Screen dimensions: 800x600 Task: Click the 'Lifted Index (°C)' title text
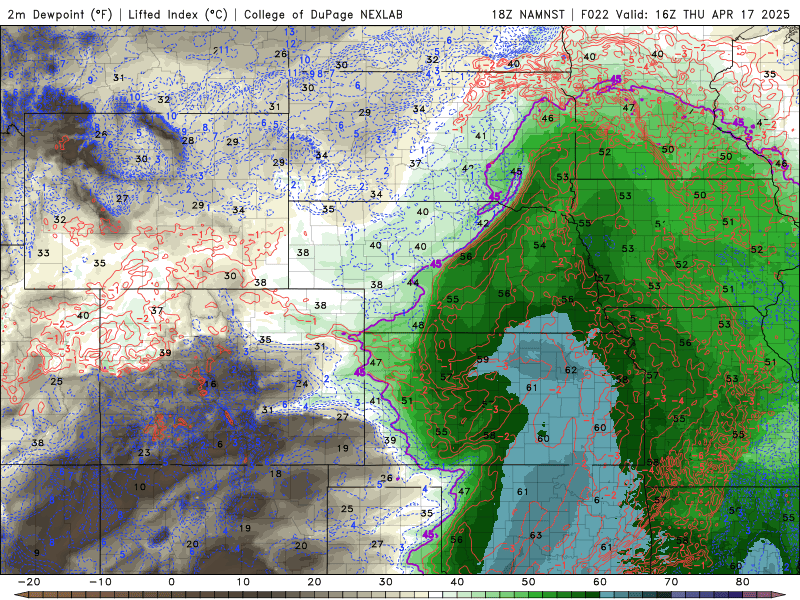(x=178, y=14)
